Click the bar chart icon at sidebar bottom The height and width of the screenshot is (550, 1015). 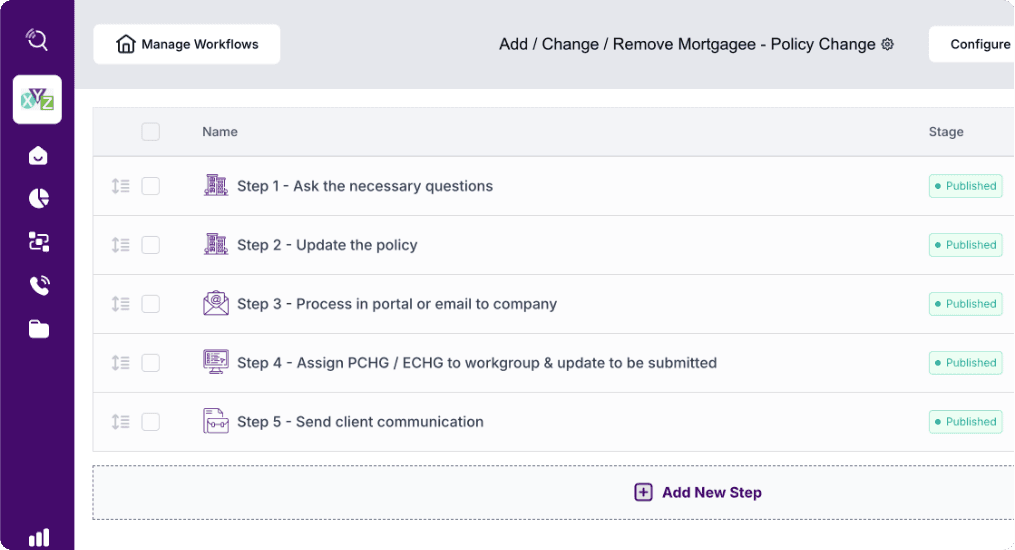click(38, 538)
